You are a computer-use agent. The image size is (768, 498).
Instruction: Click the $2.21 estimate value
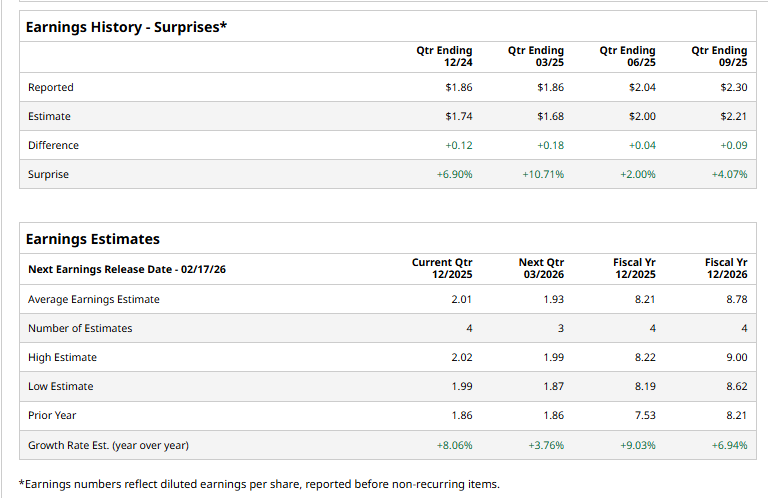point(734,117)
